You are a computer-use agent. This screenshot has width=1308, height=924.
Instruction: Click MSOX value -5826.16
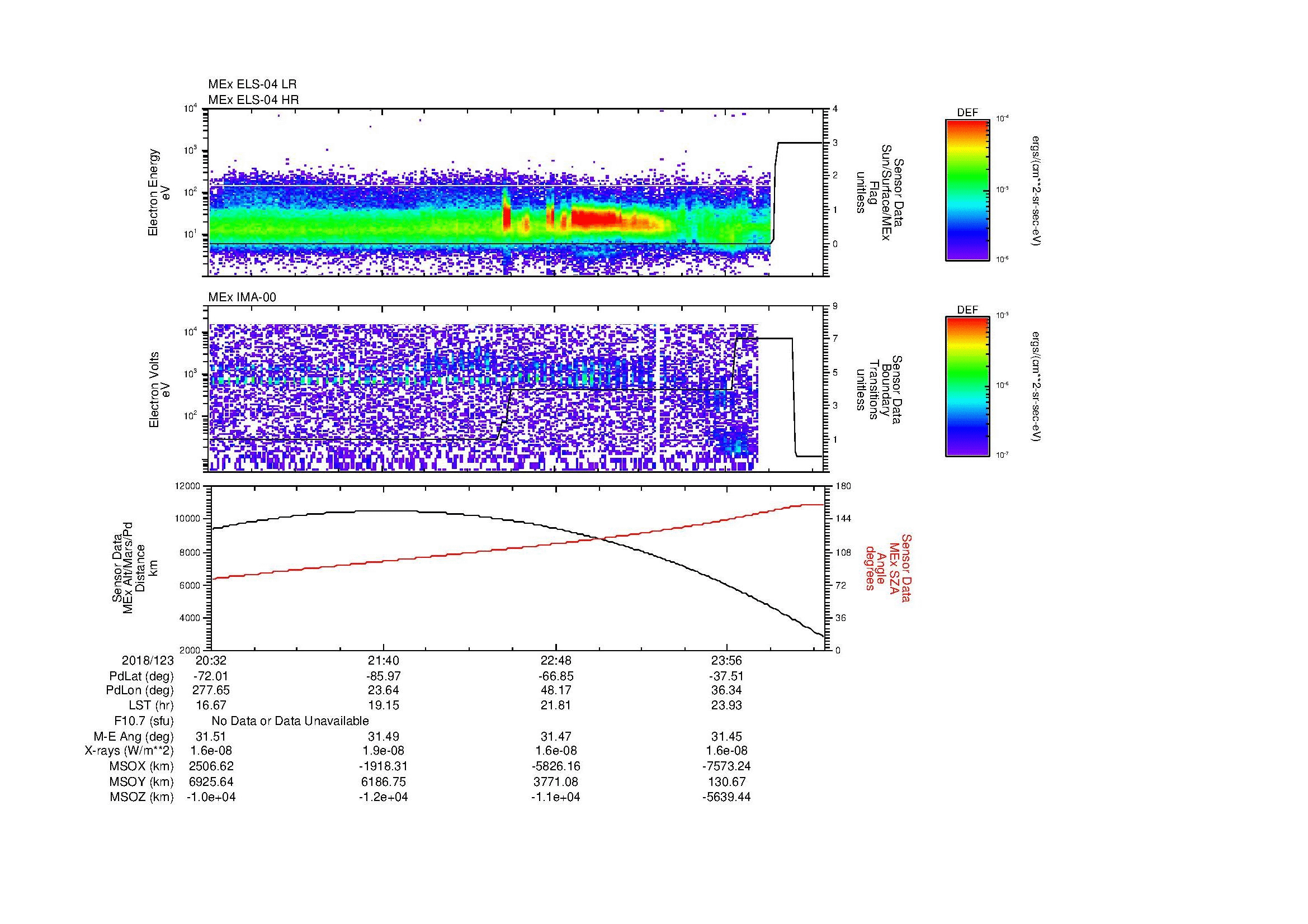[555, 766]
